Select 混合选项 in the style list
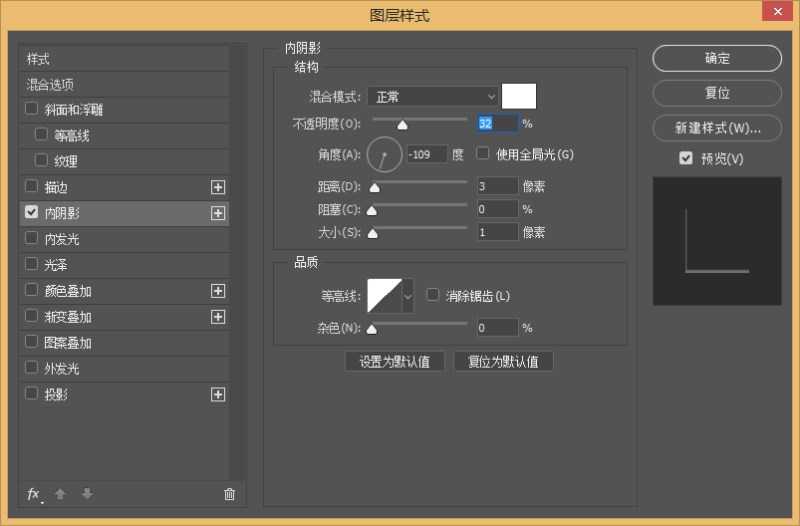 point(51,85)
